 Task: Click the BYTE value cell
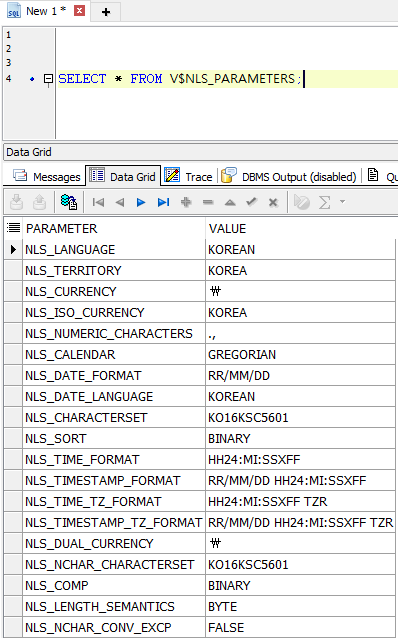300,607
